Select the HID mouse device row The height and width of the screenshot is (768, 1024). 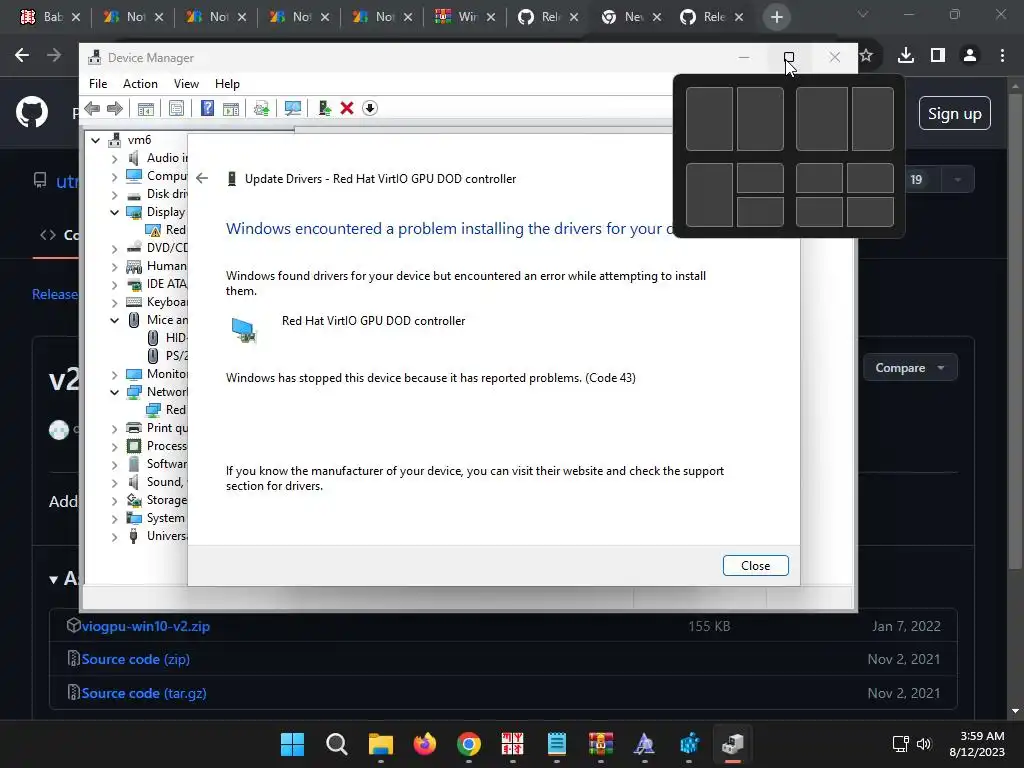(167, 338)
